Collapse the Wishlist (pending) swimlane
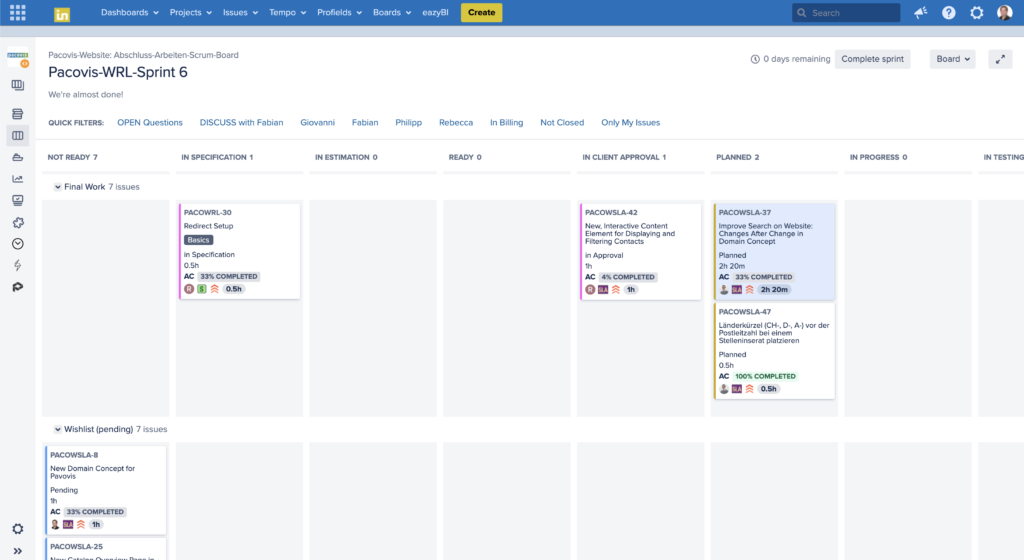This screenshot has width=1024, height=560. click(57, 429)
